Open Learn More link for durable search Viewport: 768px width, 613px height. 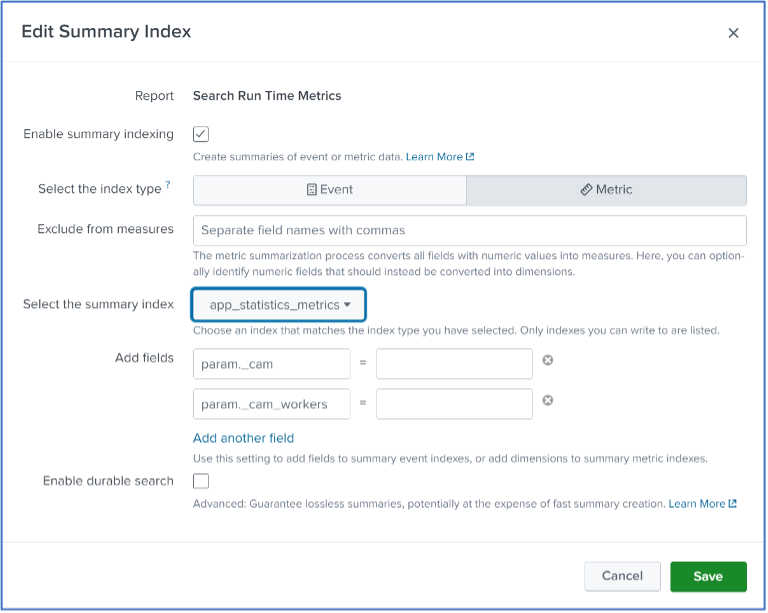tap(702, 504)
